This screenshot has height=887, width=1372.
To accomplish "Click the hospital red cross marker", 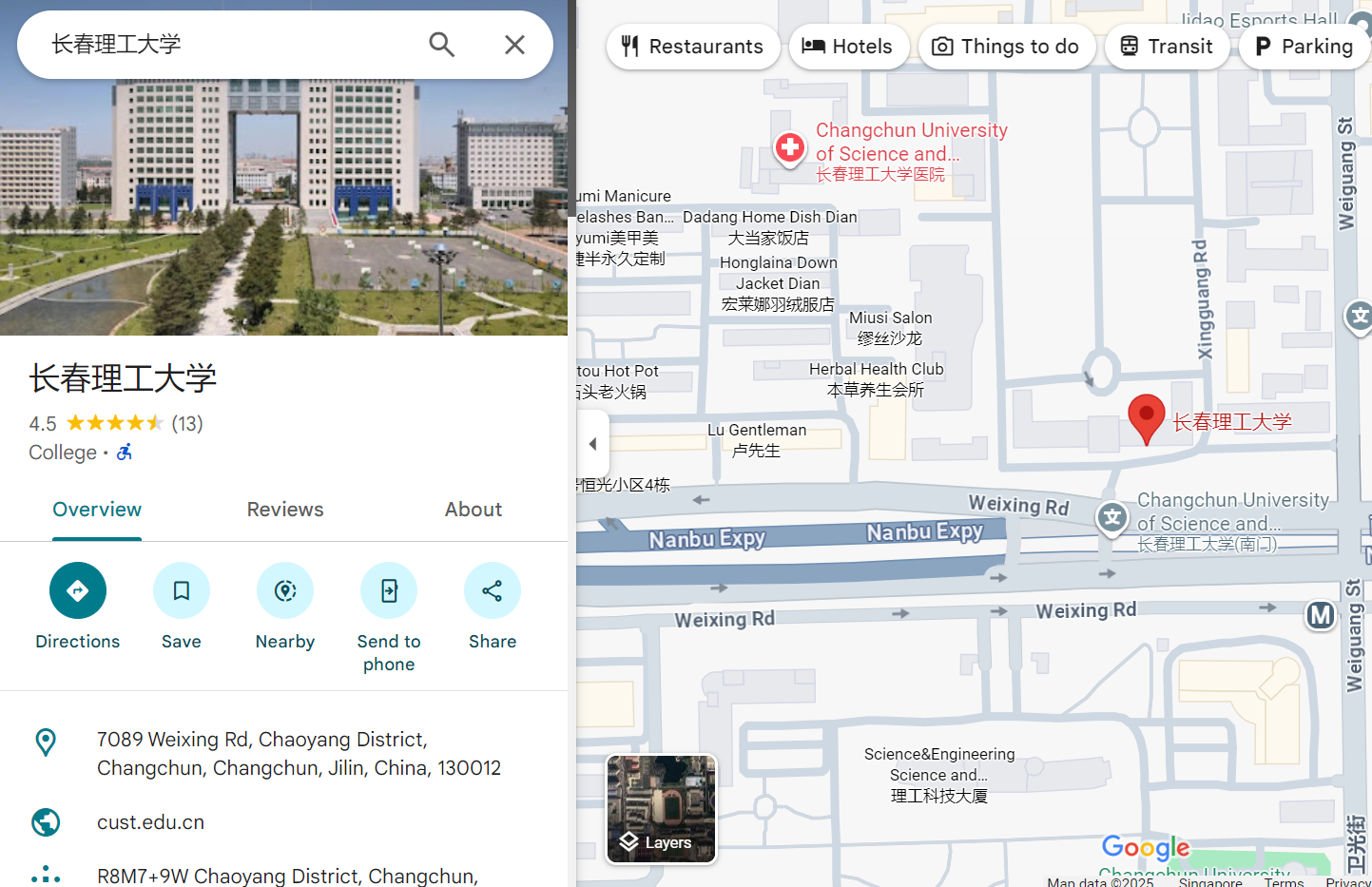I will pyautogui.click(x=789, y=148).
